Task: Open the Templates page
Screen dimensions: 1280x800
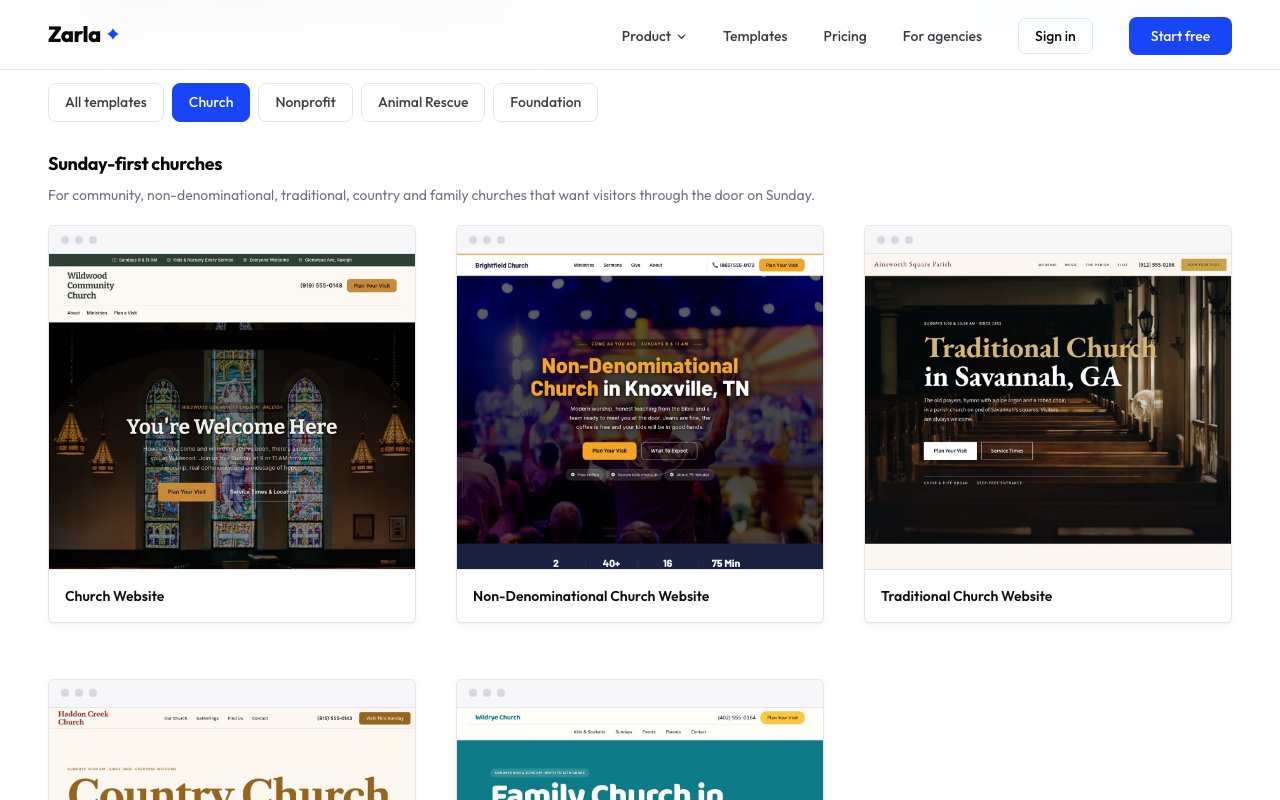Action: click(755, 36)
